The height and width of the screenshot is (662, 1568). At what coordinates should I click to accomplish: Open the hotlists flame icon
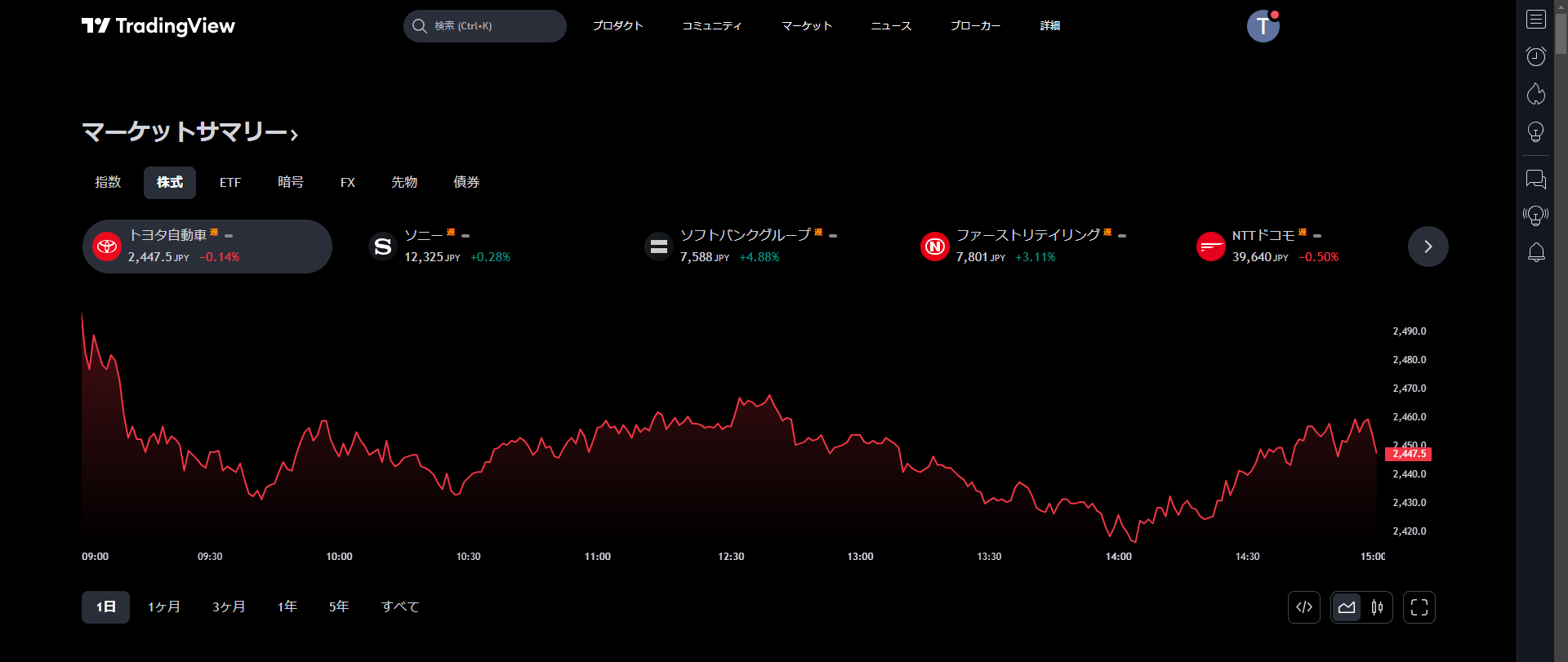pyautogui.click(x=1535, y=94)
